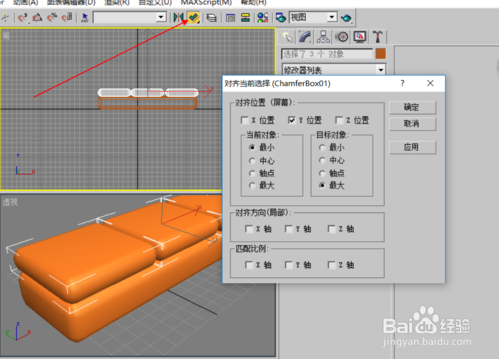The width and height of the screenshot is (502, 361).
Task: Click the 应用 button
Action: click(x=412, y=147)
